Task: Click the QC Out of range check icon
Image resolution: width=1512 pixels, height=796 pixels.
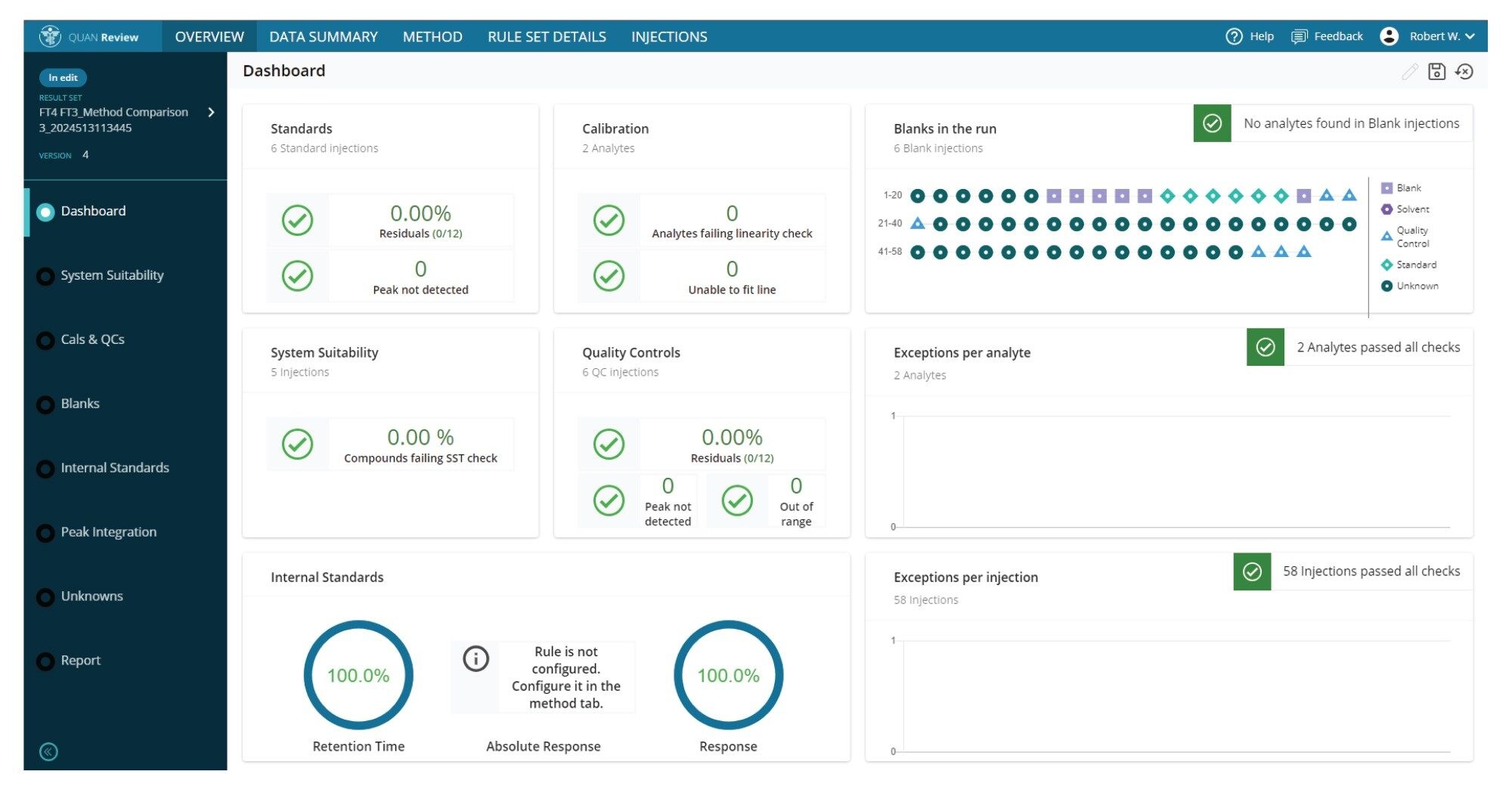Action: tap(737, 500)
